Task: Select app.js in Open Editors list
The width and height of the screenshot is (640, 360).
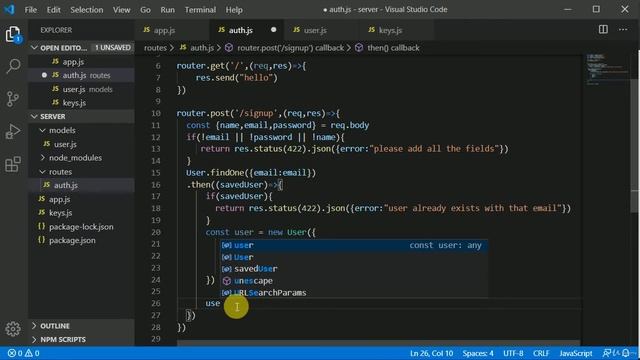Action: click(x=81, y=62)
